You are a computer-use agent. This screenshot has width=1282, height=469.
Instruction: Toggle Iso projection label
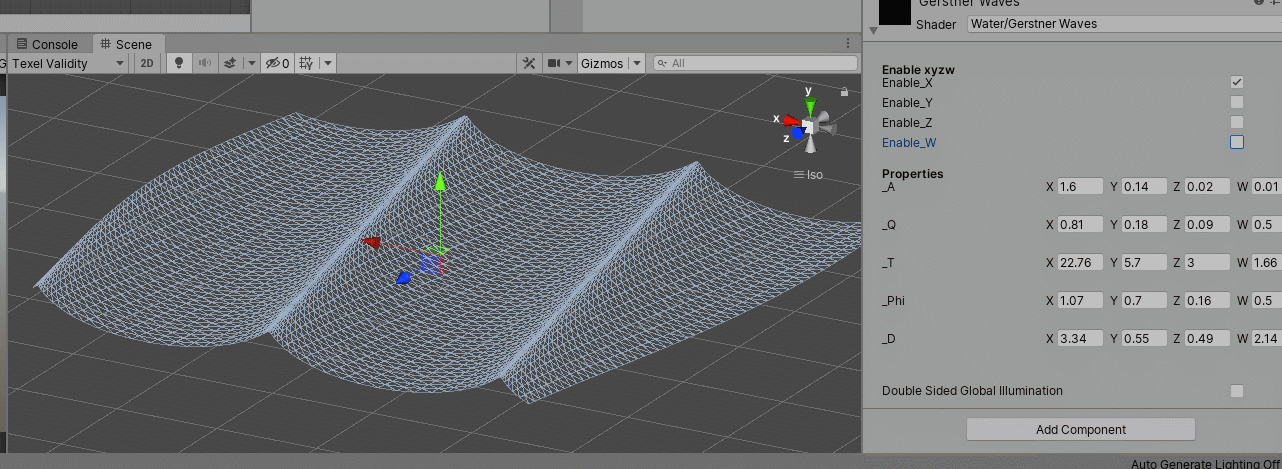click(809, 175)
